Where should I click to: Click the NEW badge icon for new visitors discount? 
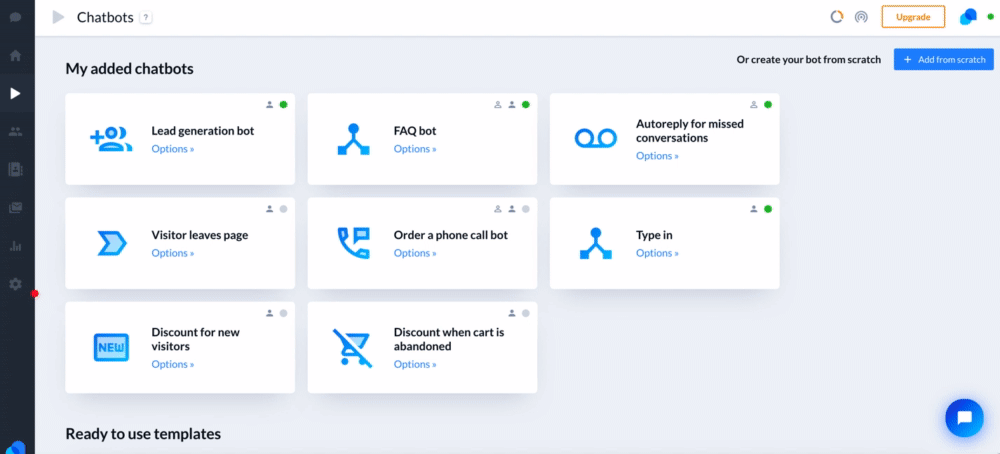pyautogui.click(x=112, y=348)
